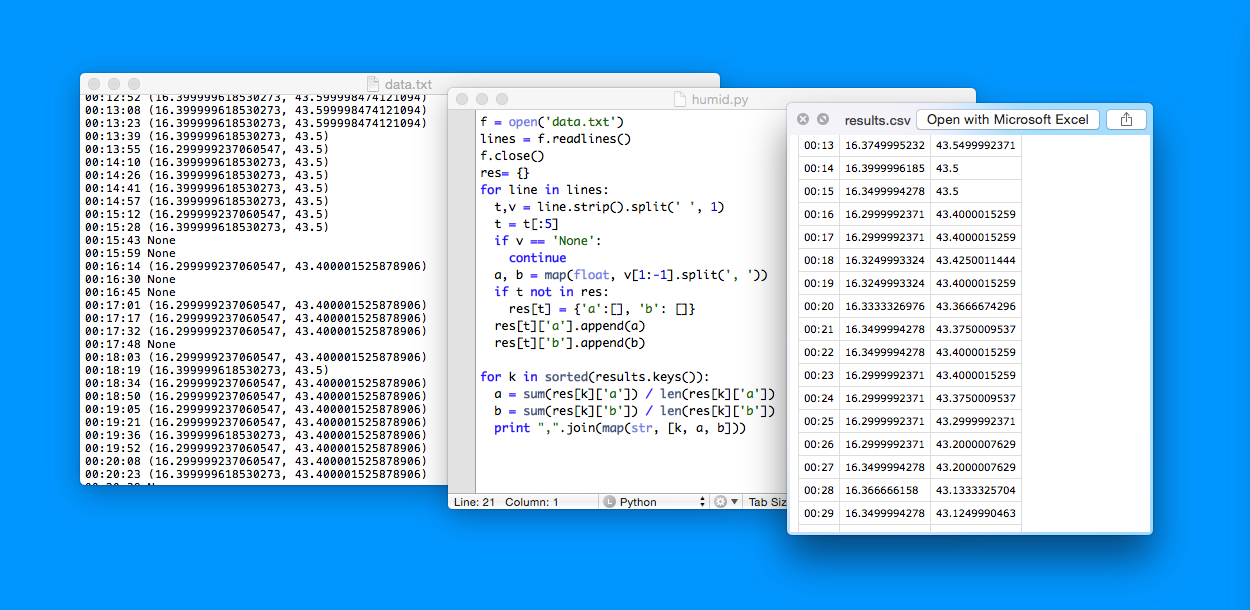Click the 00:20:23 line in data.txt
Viewport: 1250px width, 610px height.
pos(256,474)
